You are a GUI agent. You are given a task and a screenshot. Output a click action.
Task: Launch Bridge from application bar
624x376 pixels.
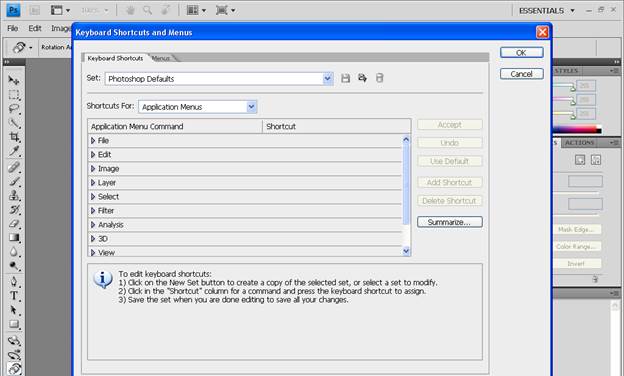[x=35, y=10]
